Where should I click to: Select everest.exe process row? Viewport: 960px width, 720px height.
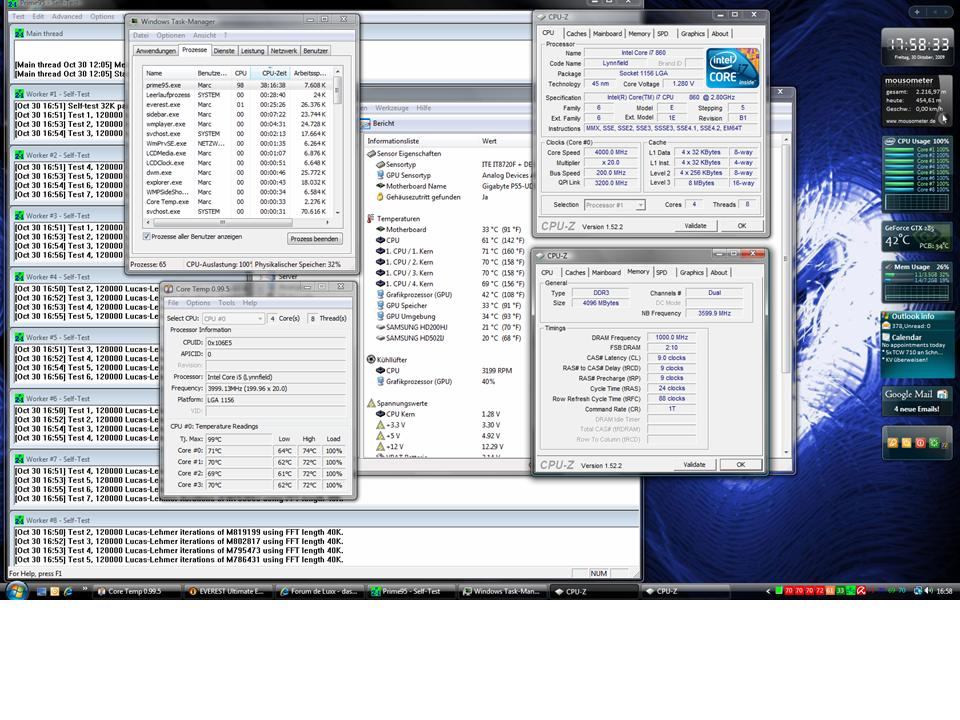(238, 105)
